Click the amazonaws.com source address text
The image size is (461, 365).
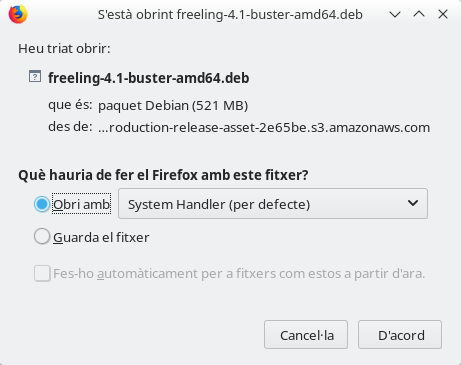(x=264, y=127)
